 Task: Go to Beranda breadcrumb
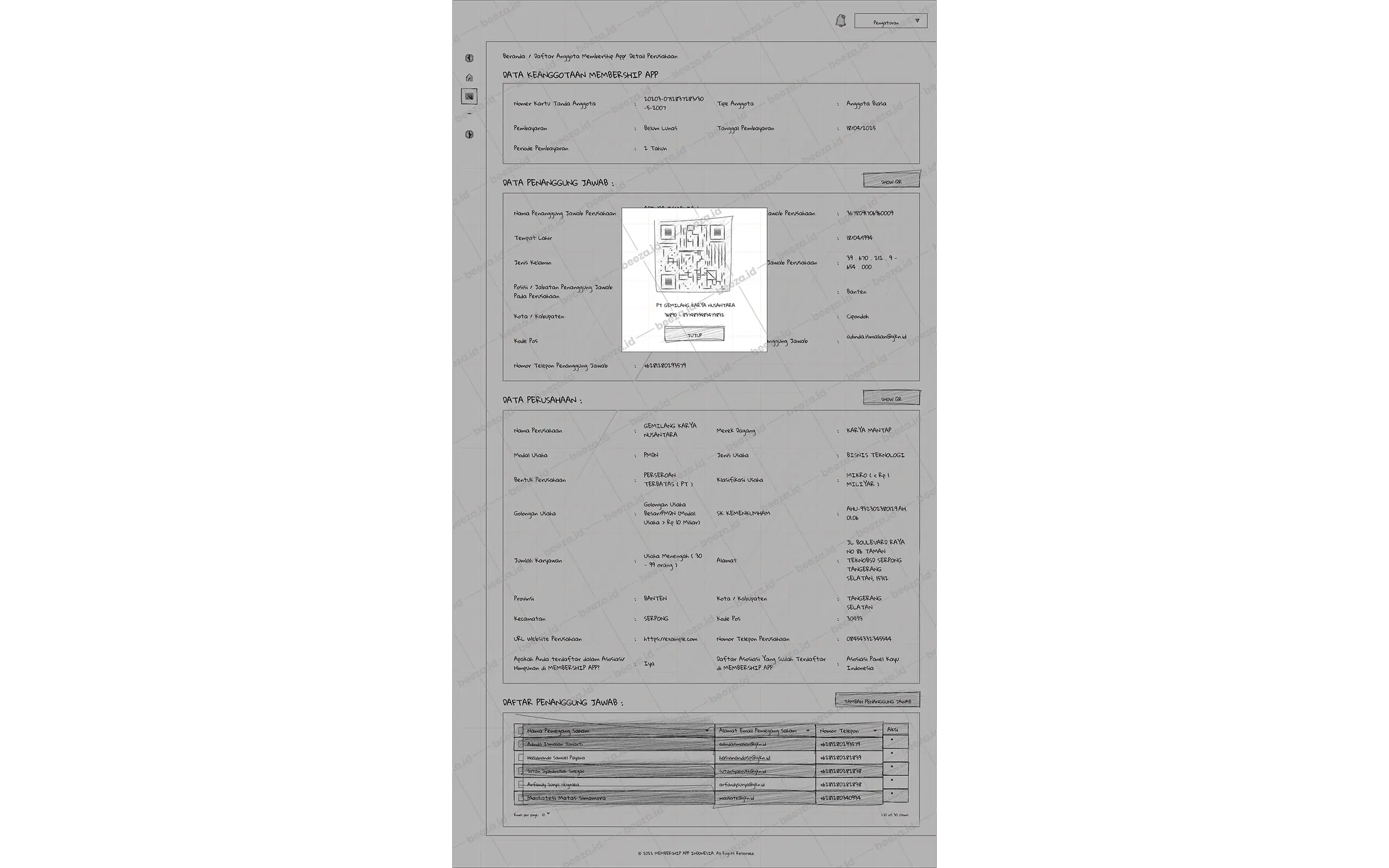(514, 56)
